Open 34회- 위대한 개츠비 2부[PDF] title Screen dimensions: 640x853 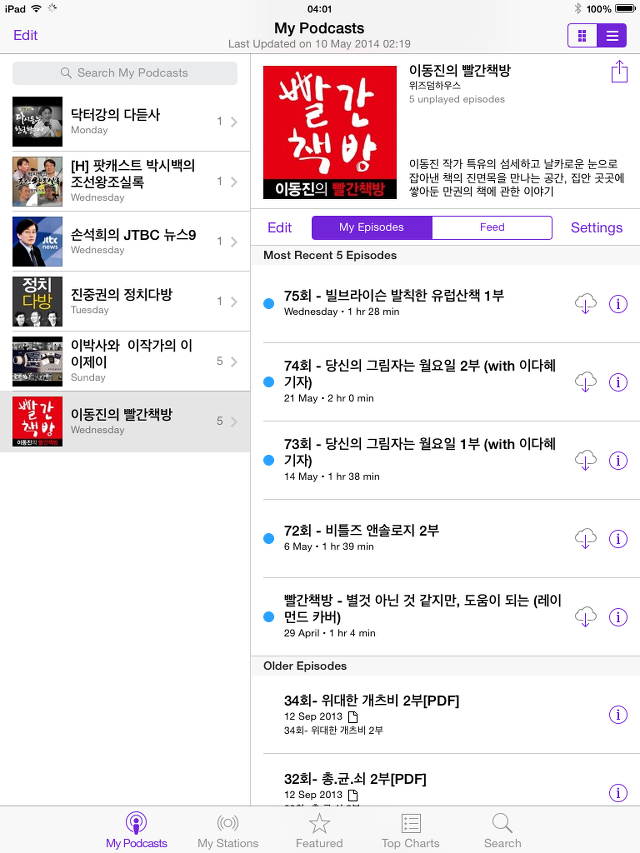372,701
